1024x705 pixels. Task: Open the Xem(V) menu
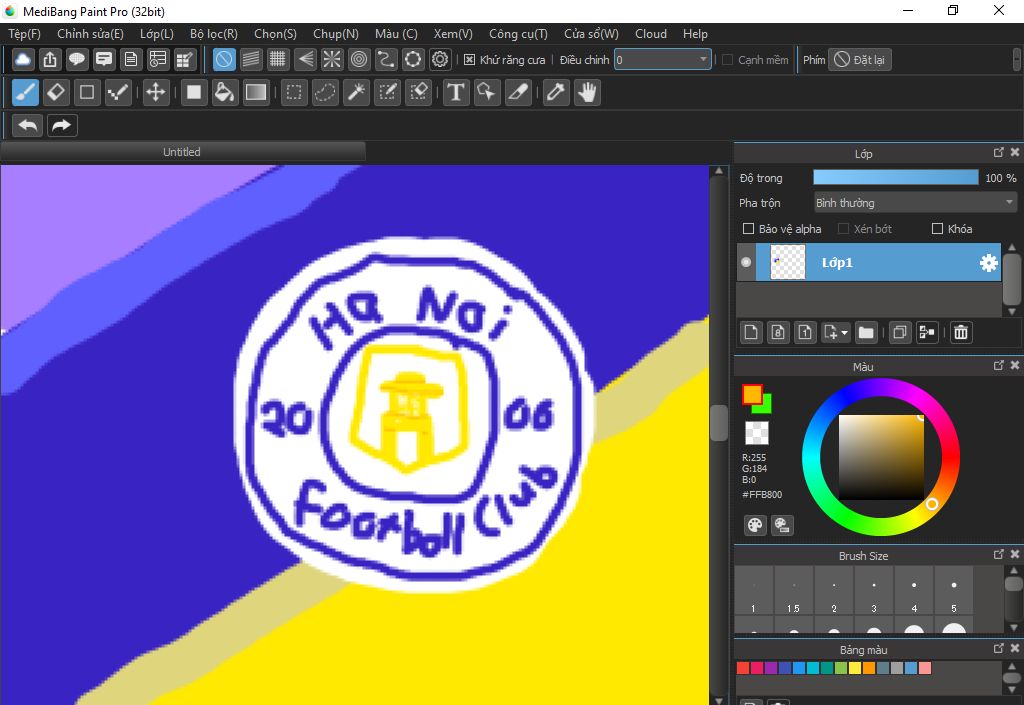[453, 34]
